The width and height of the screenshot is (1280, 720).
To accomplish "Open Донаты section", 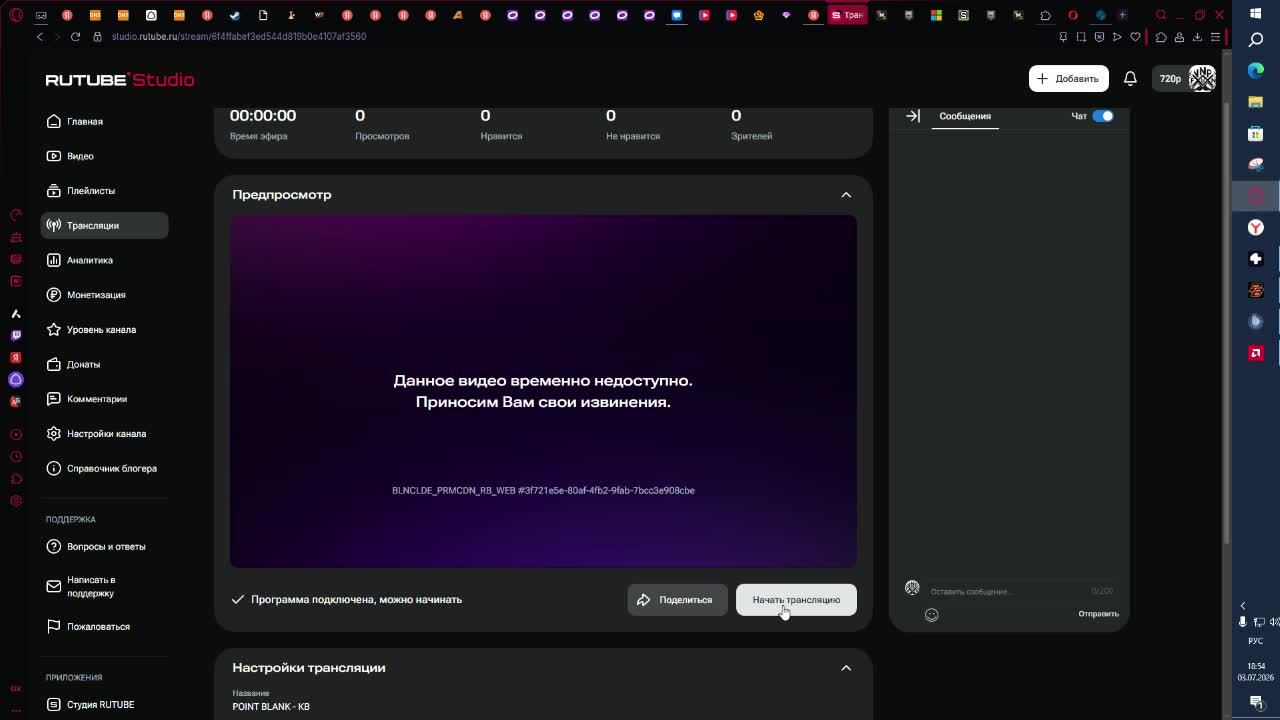I will [104, 364].
